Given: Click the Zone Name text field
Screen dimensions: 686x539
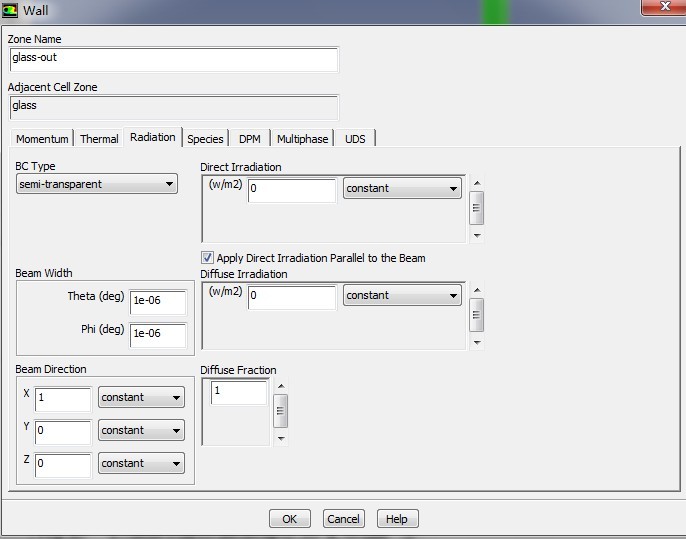Looking at the screenshot, I should [x=173, y=58].
